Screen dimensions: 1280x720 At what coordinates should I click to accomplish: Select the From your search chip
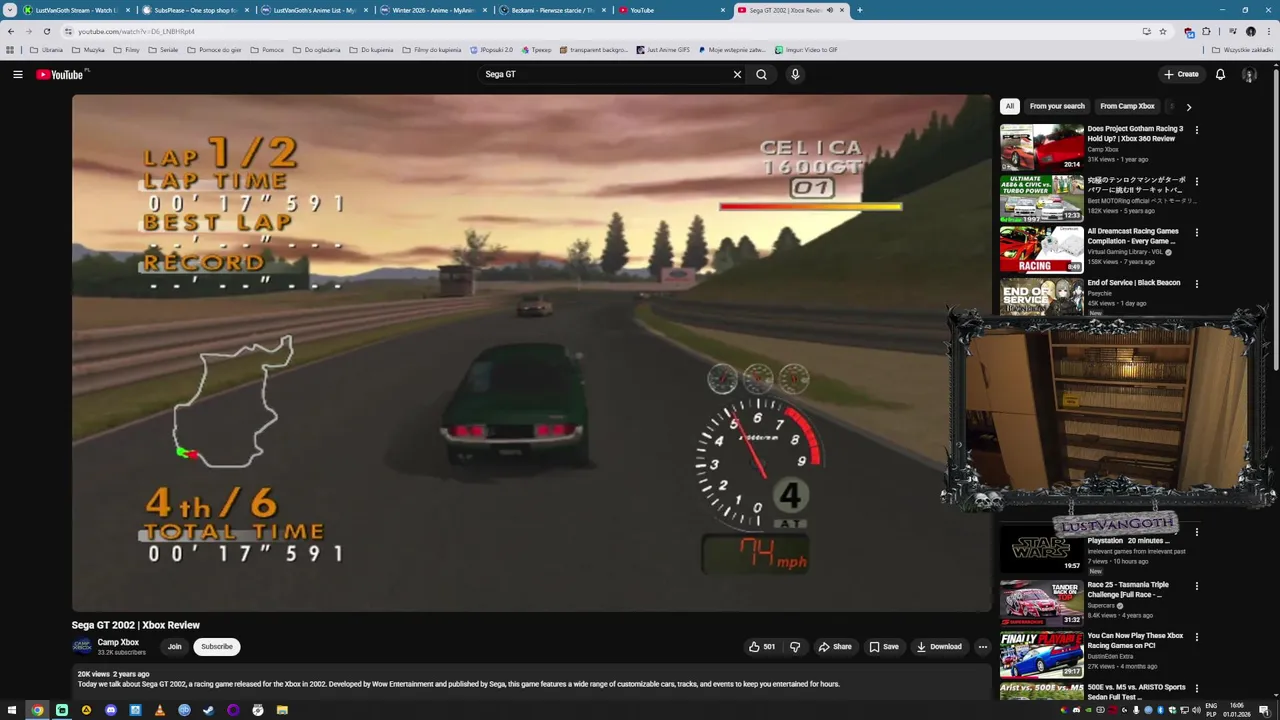[1057, 106]
